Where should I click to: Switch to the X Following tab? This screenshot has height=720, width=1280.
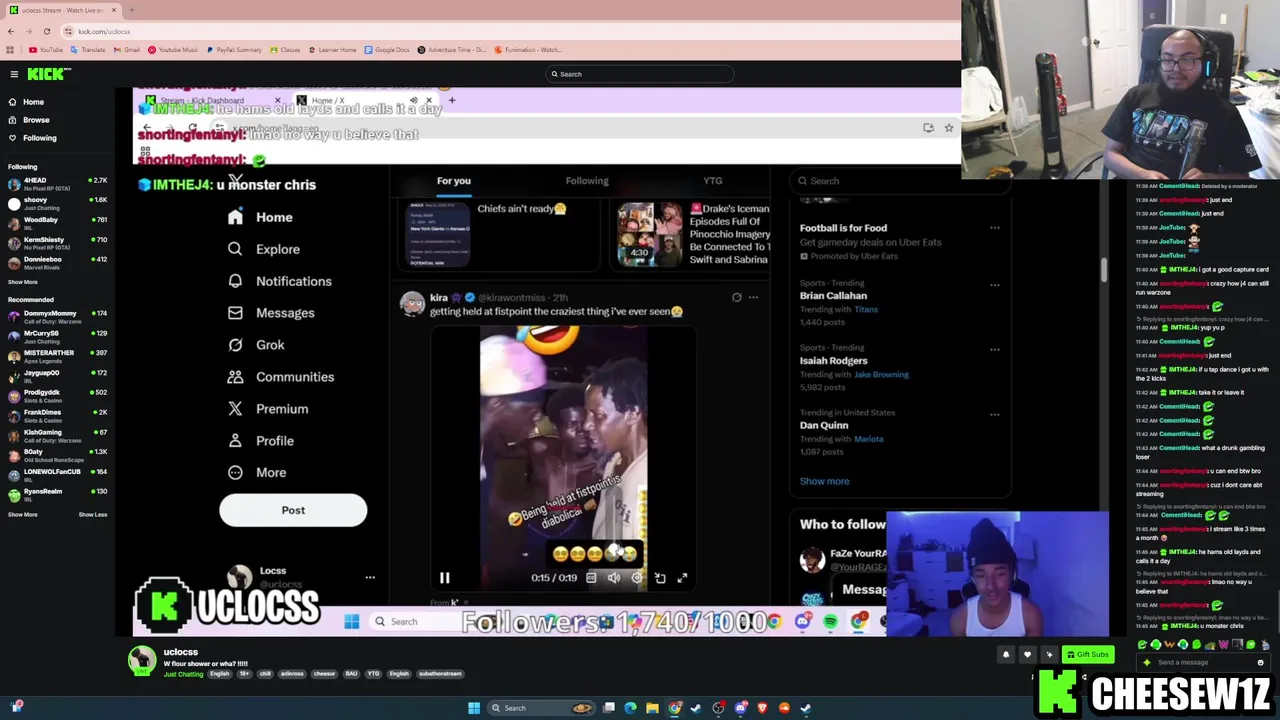click(587, 181)
